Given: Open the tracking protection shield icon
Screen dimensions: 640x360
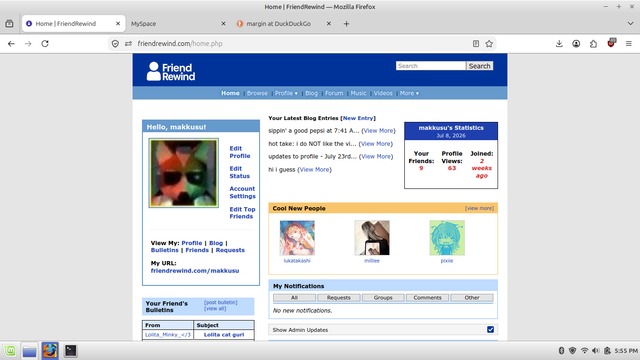Looking at the screenshot, I should 115,44.
